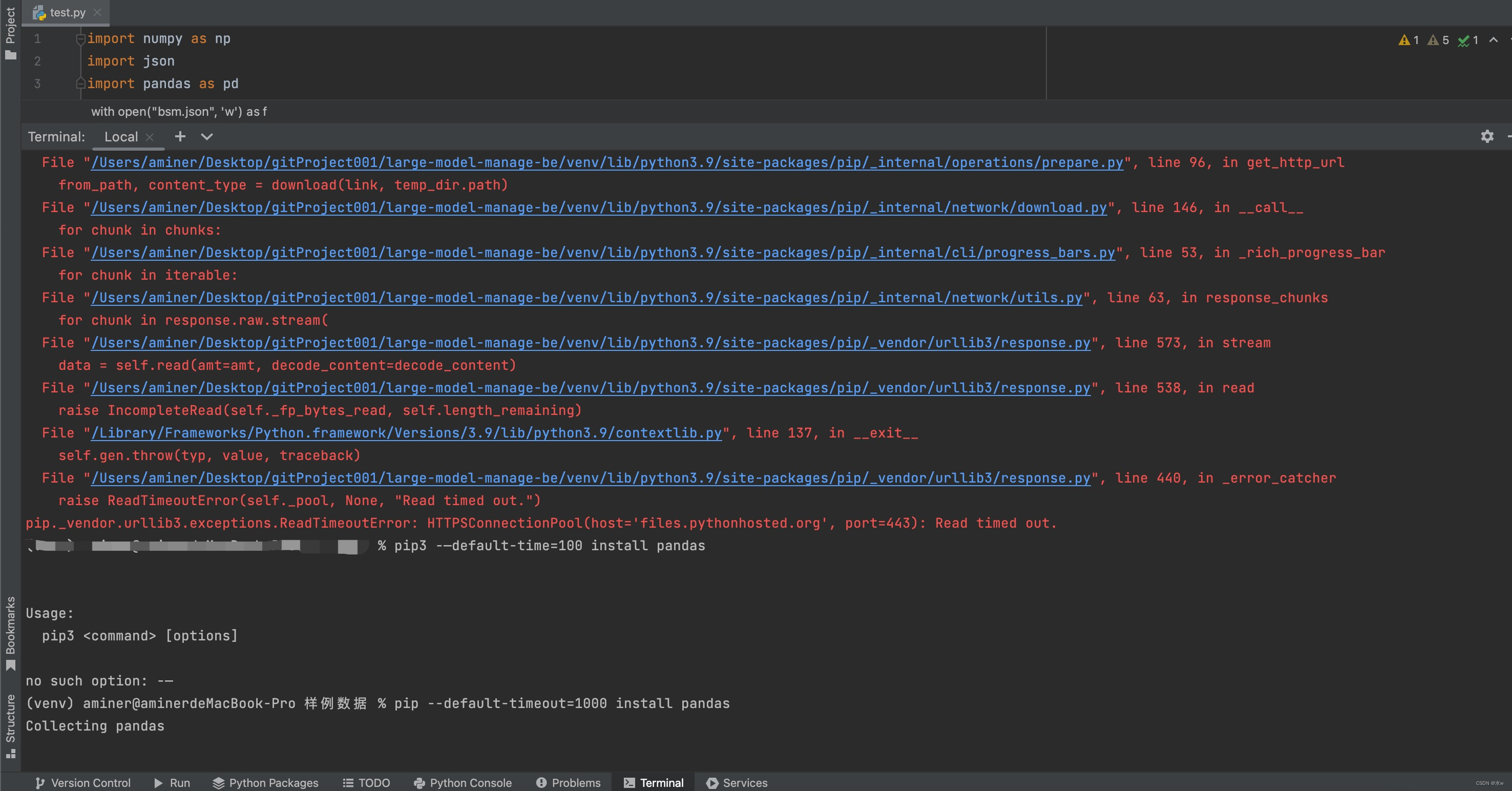Open the terminal settings gear icon
This screenshot has height=791, width=1512.
[x=1487, y=137]
